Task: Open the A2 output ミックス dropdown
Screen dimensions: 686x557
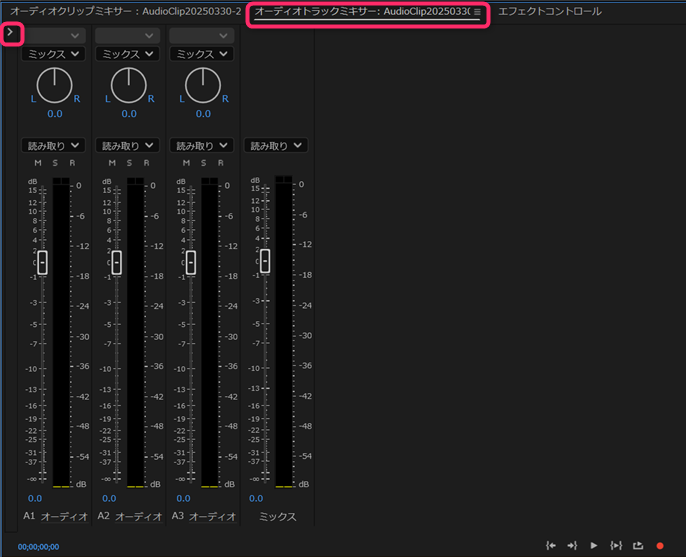Action: [x=127, y=54]
